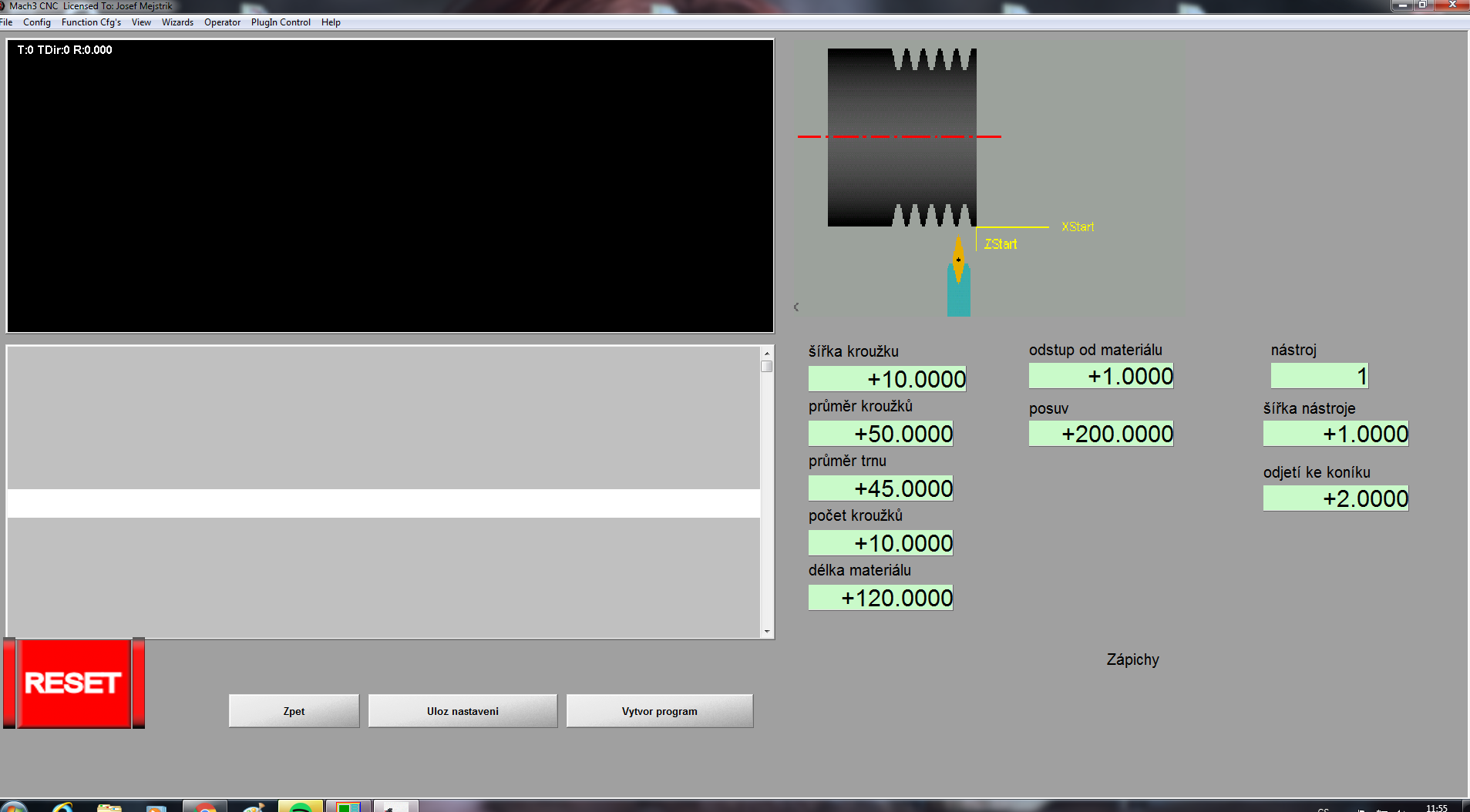Select the průměr trnu input field
Viewport: 1470px width, 812px height.
pyautogui.click(x=880, y=488)
